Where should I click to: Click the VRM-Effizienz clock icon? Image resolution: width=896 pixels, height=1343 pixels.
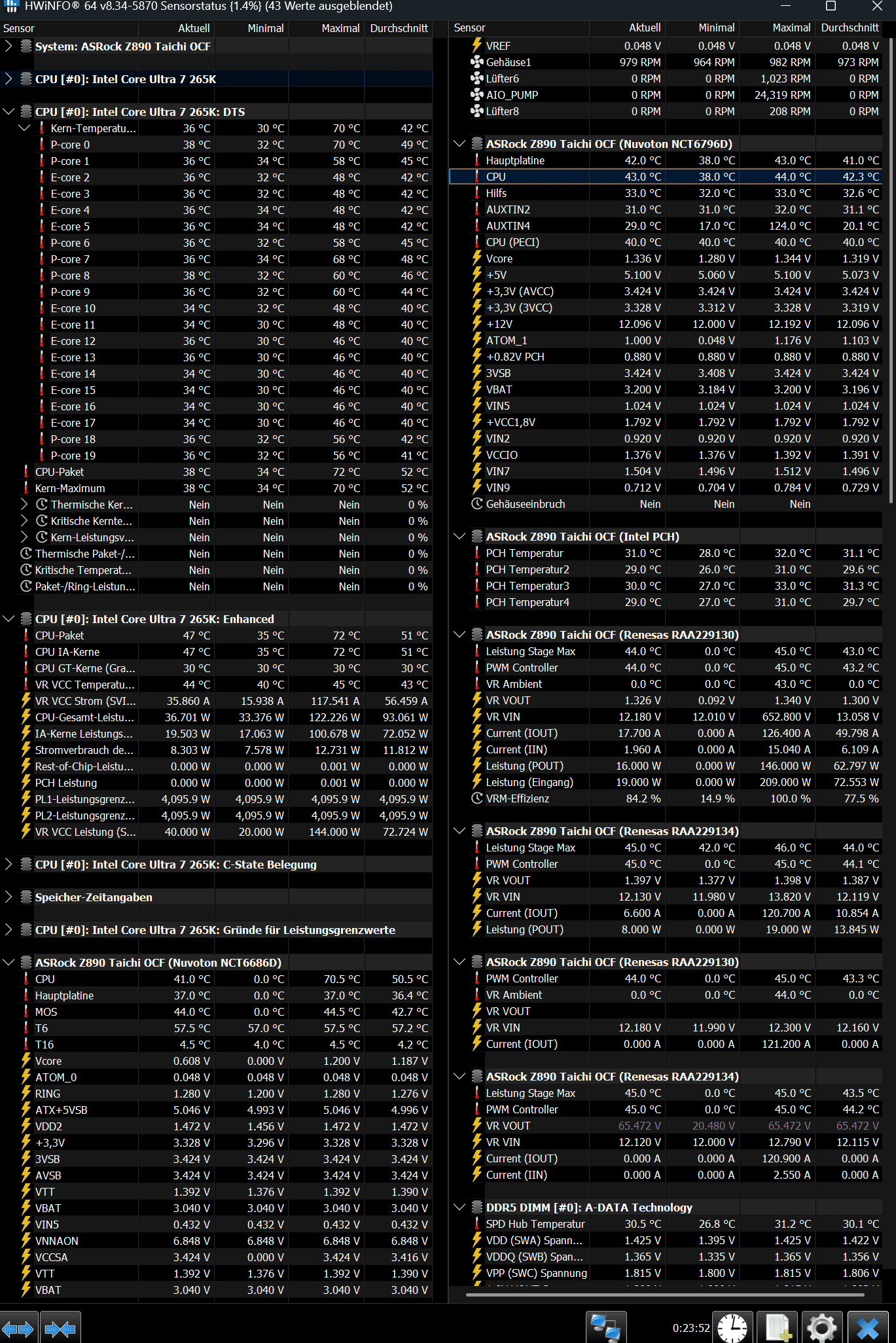tap(477, 798)
